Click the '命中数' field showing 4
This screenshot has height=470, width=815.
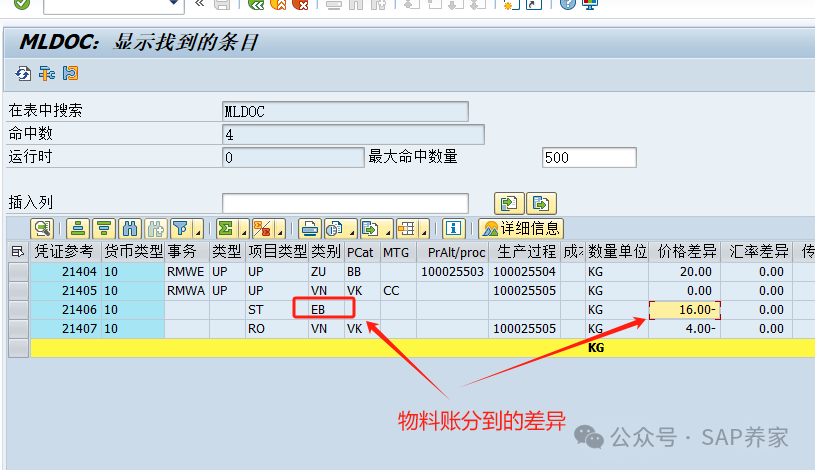(x=353, y=135)
